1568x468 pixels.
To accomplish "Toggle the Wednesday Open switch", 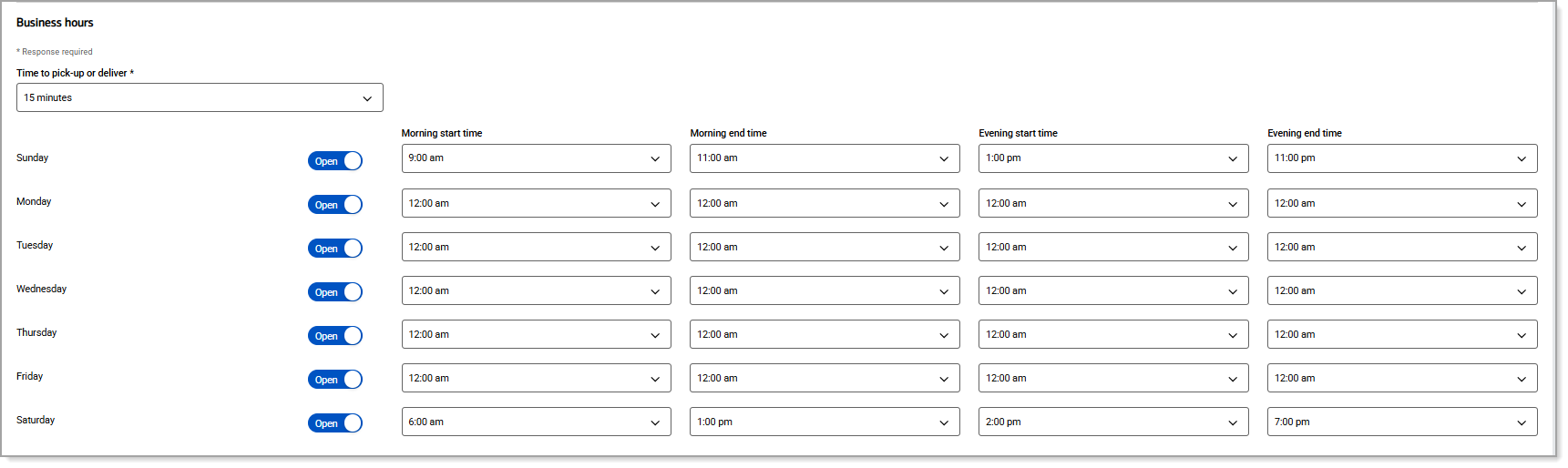I will 335,292.
